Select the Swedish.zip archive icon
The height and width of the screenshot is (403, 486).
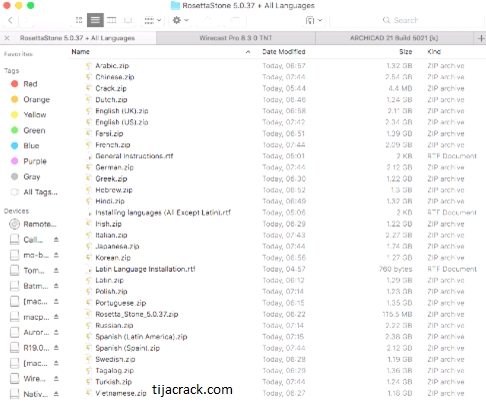pos(88,359)
